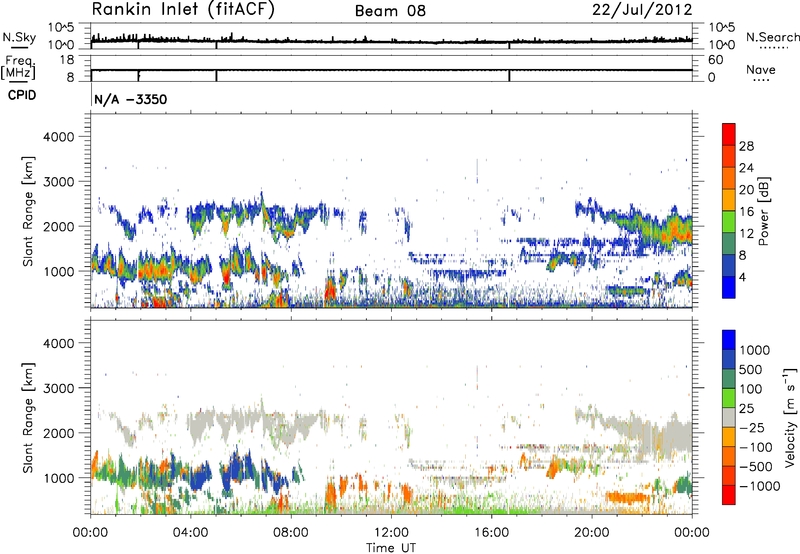Click the '16:00' time tick label

tap(492, 533)
